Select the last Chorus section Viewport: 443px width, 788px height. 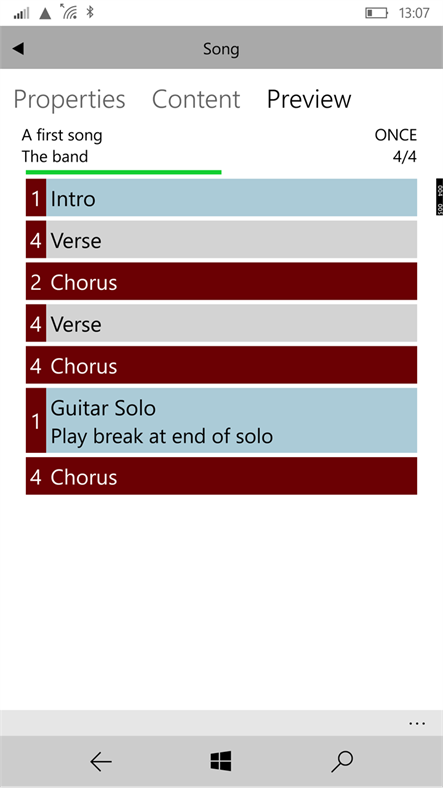tap(222, 476)
